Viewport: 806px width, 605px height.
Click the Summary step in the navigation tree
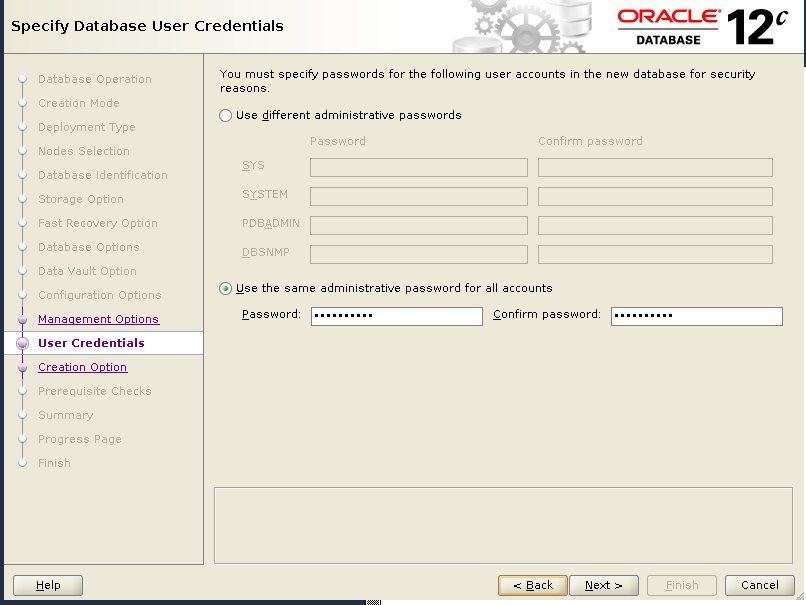pos(67,415)
